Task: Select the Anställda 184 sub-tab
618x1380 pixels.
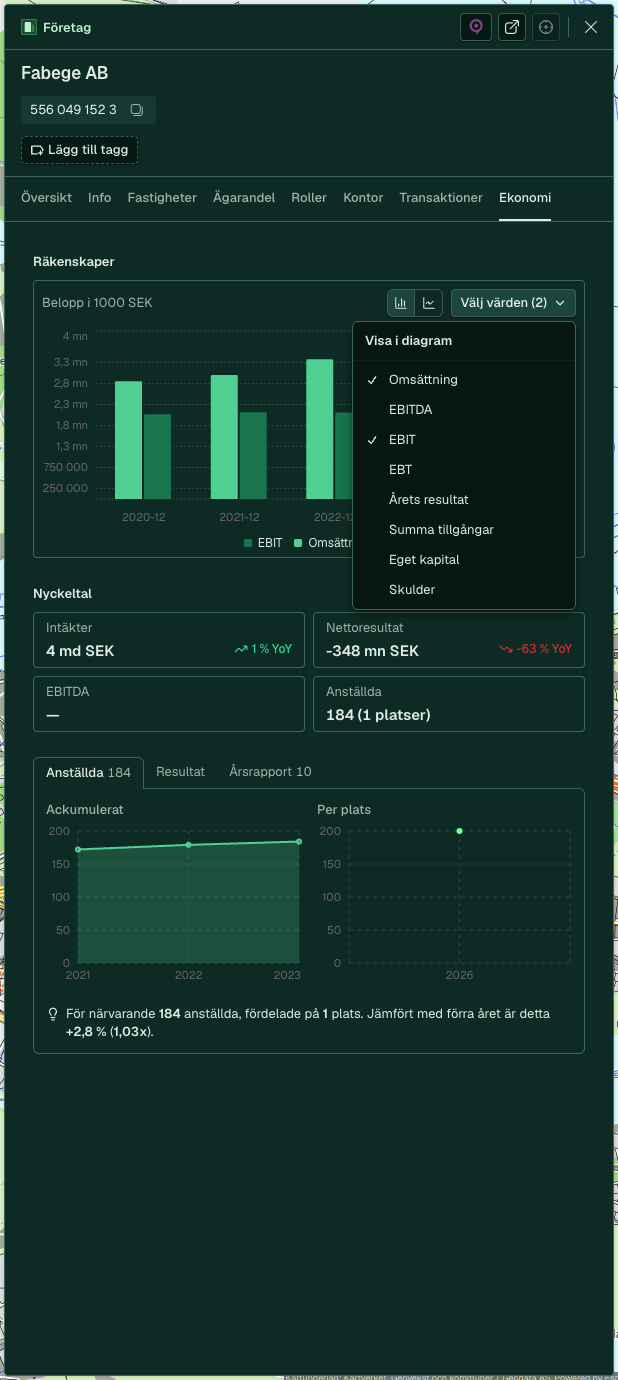Action: pyautogui.click(x=88, y=772)
